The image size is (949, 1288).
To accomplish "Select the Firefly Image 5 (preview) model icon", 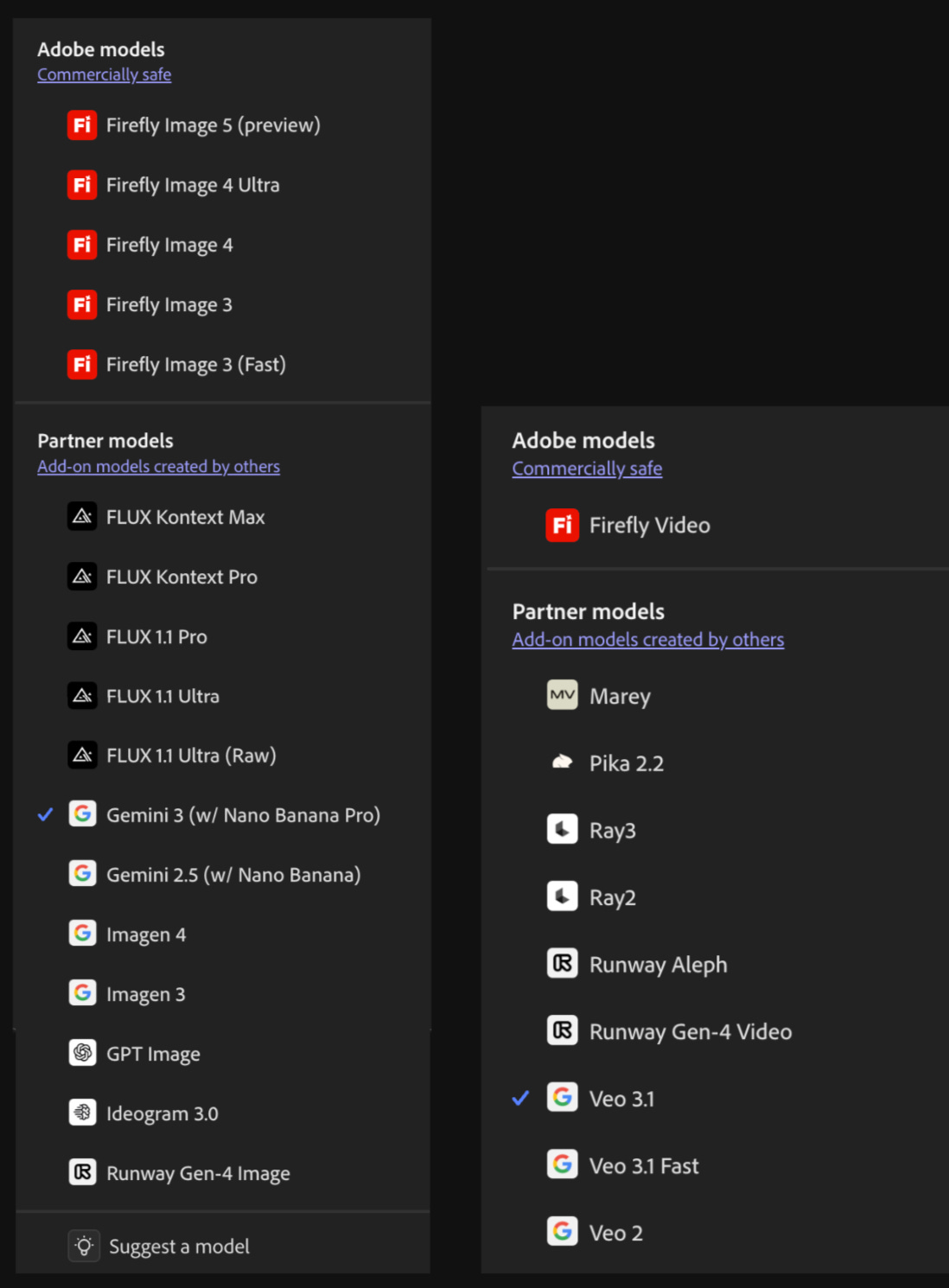I will 81,125.
